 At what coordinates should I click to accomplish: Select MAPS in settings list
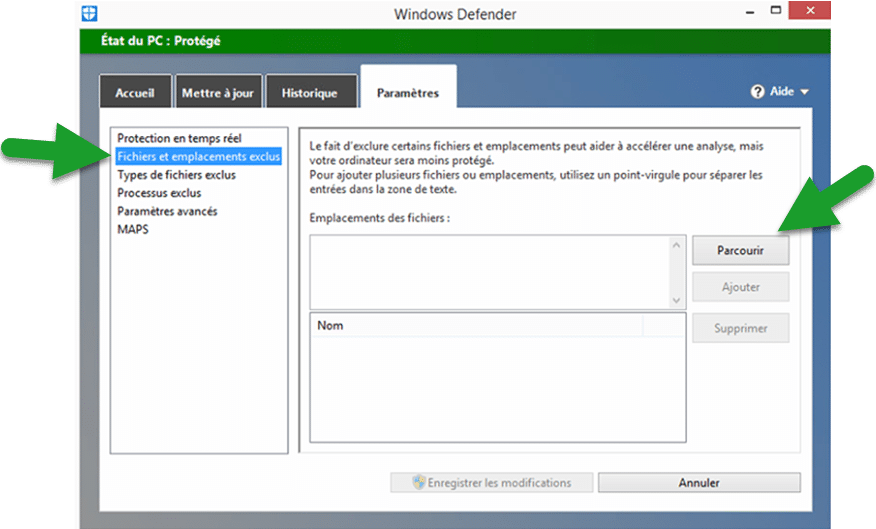(x=133, y=230)
